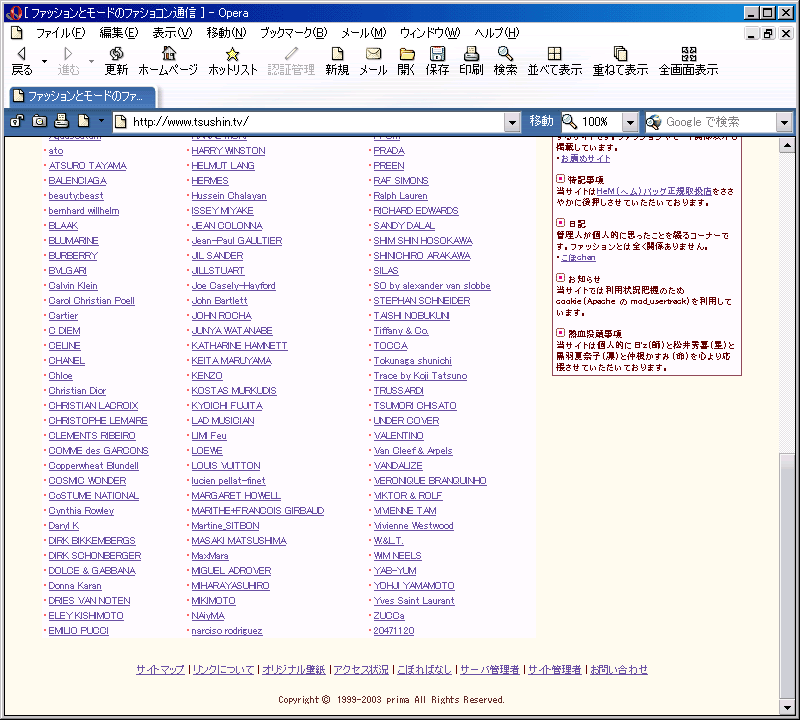800x720 pixels.
Task: Open the HERMES brand link
Action: click(x=210, y=181)
